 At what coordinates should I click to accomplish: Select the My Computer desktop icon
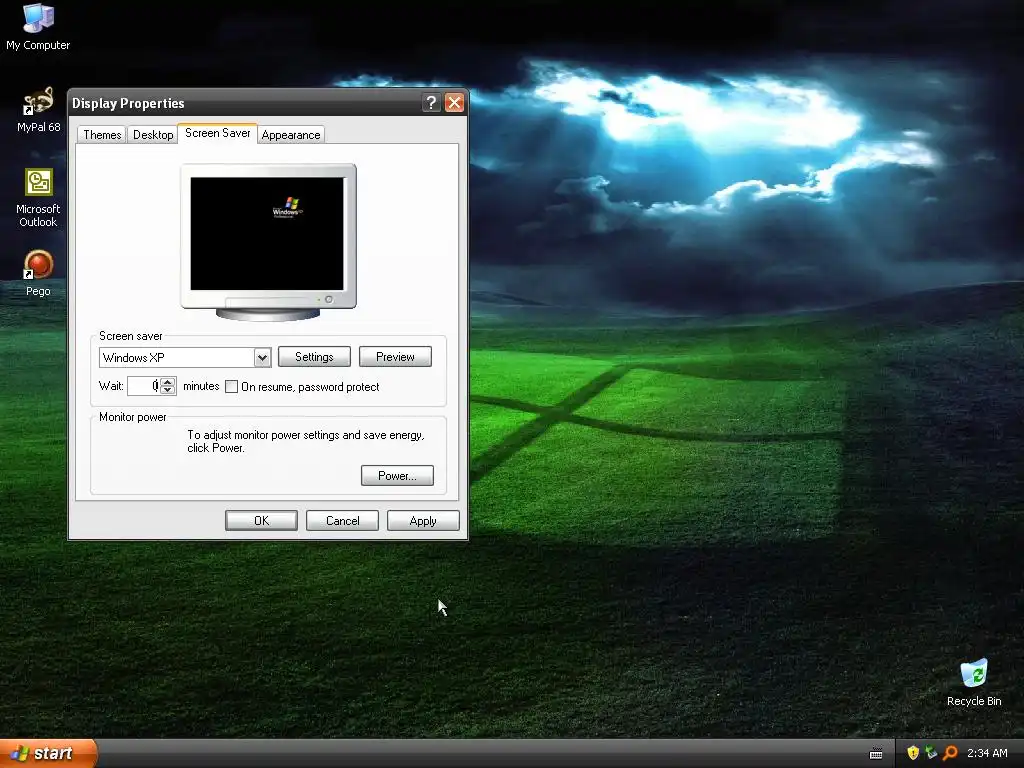tap(38, 27)
